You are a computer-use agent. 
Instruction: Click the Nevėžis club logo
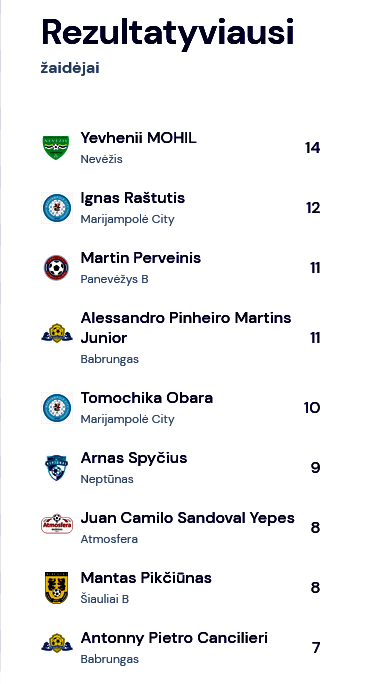click(56, 148)
